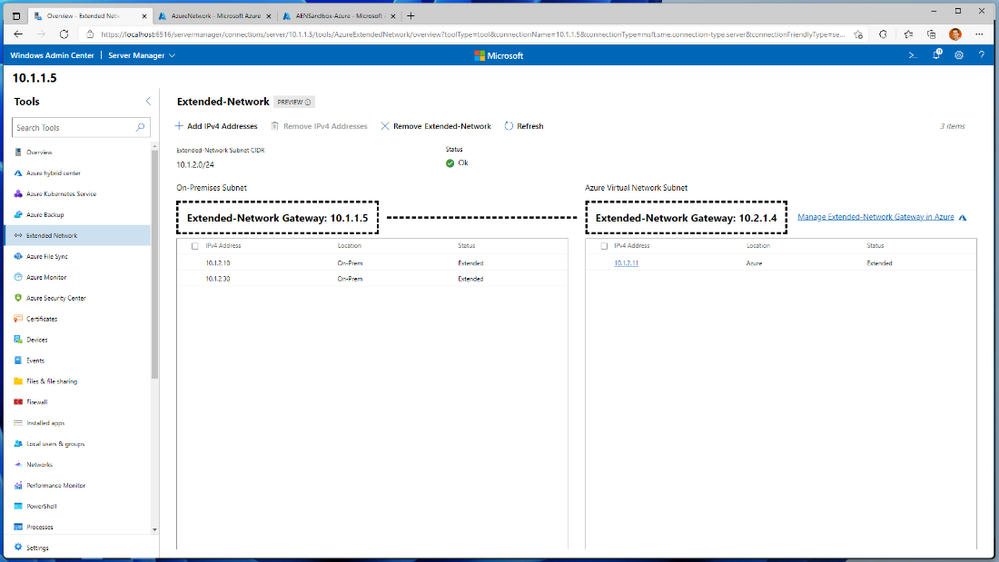Open Azure Kubernetes Service tool
Screen dimensions: 999x562
click(x=61, y=194)
